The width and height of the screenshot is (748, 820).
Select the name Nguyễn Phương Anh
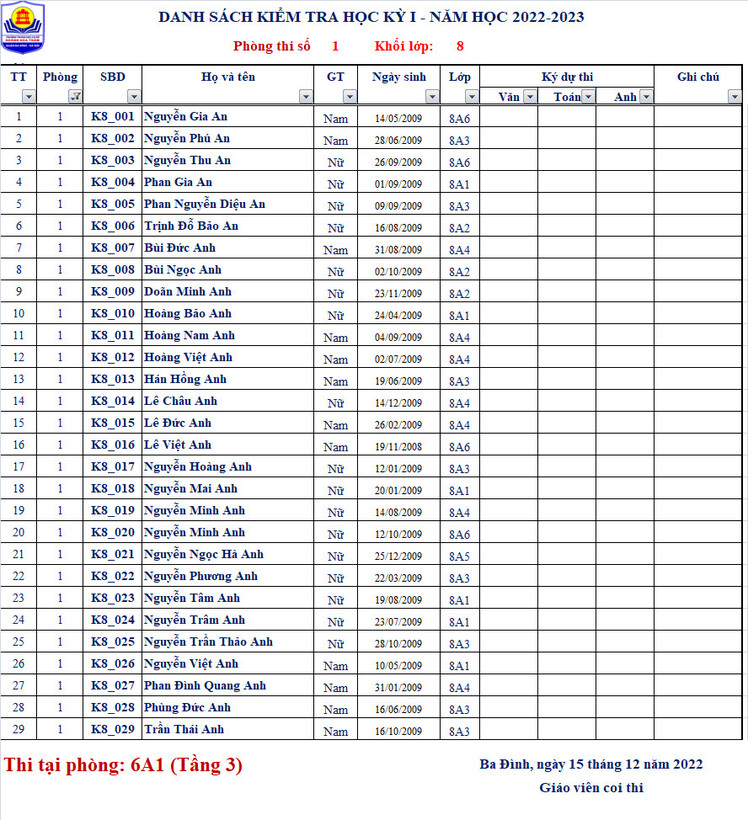201,576
